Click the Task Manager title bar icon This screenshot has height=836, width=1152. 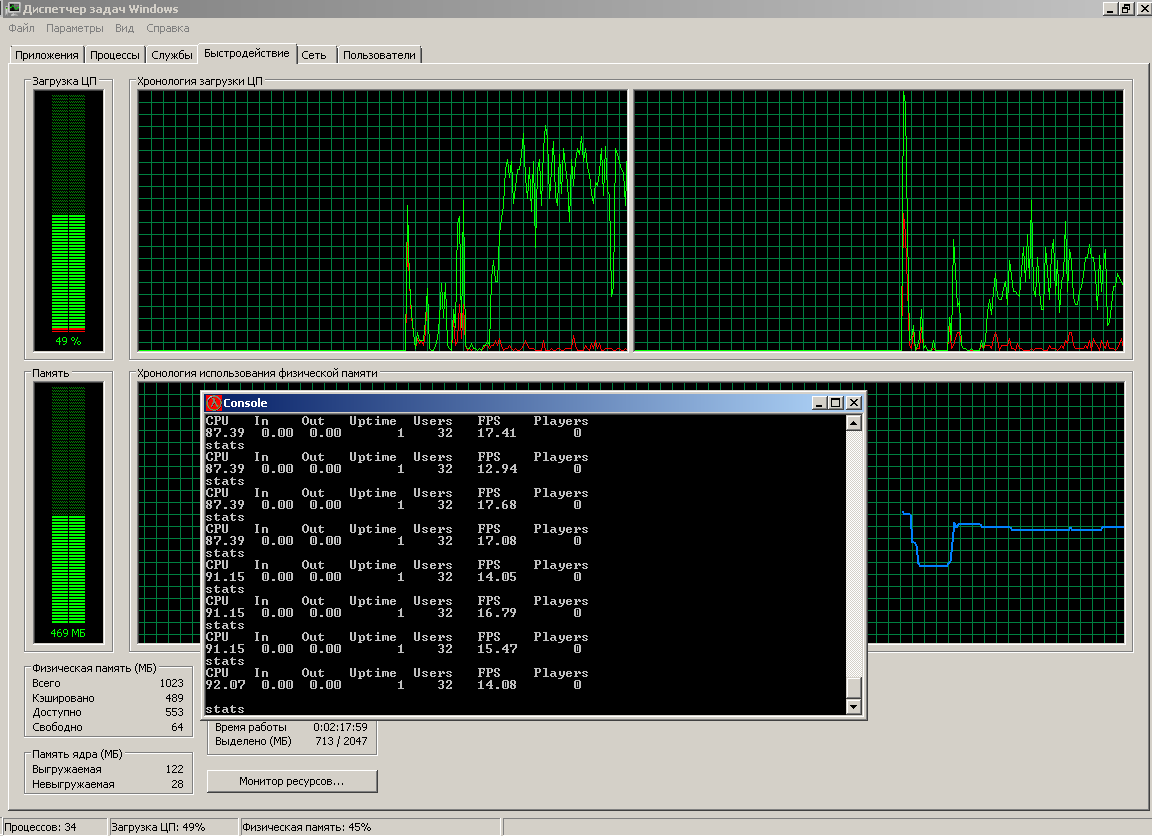(x=12, y=8)
